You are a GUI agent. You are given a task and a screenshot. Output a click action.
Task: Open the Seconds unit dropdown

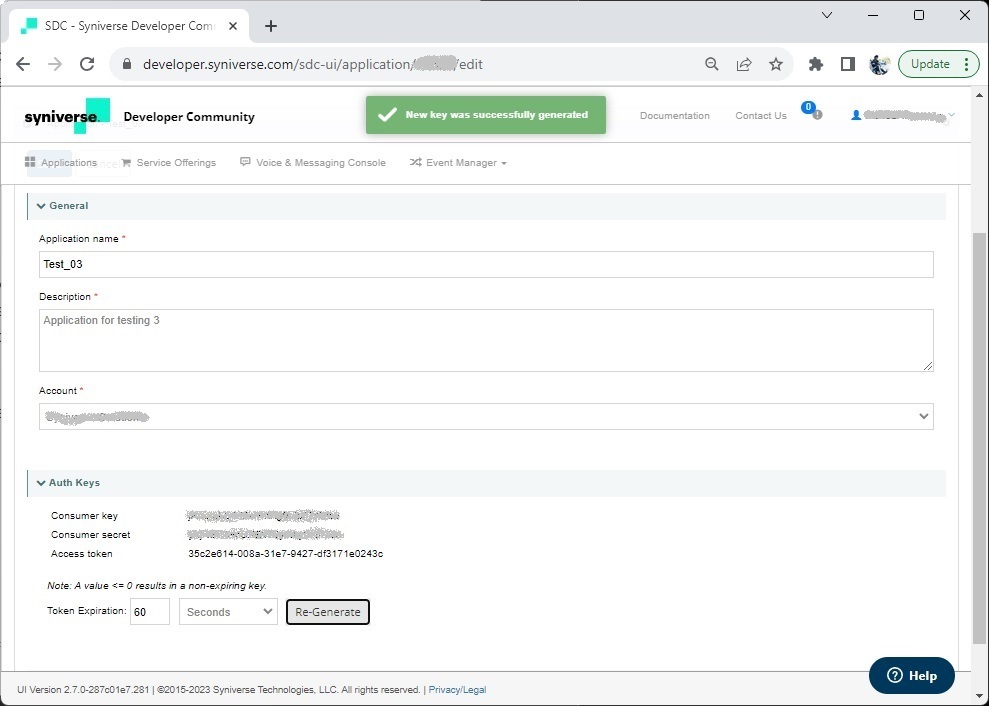coord(228,612)
